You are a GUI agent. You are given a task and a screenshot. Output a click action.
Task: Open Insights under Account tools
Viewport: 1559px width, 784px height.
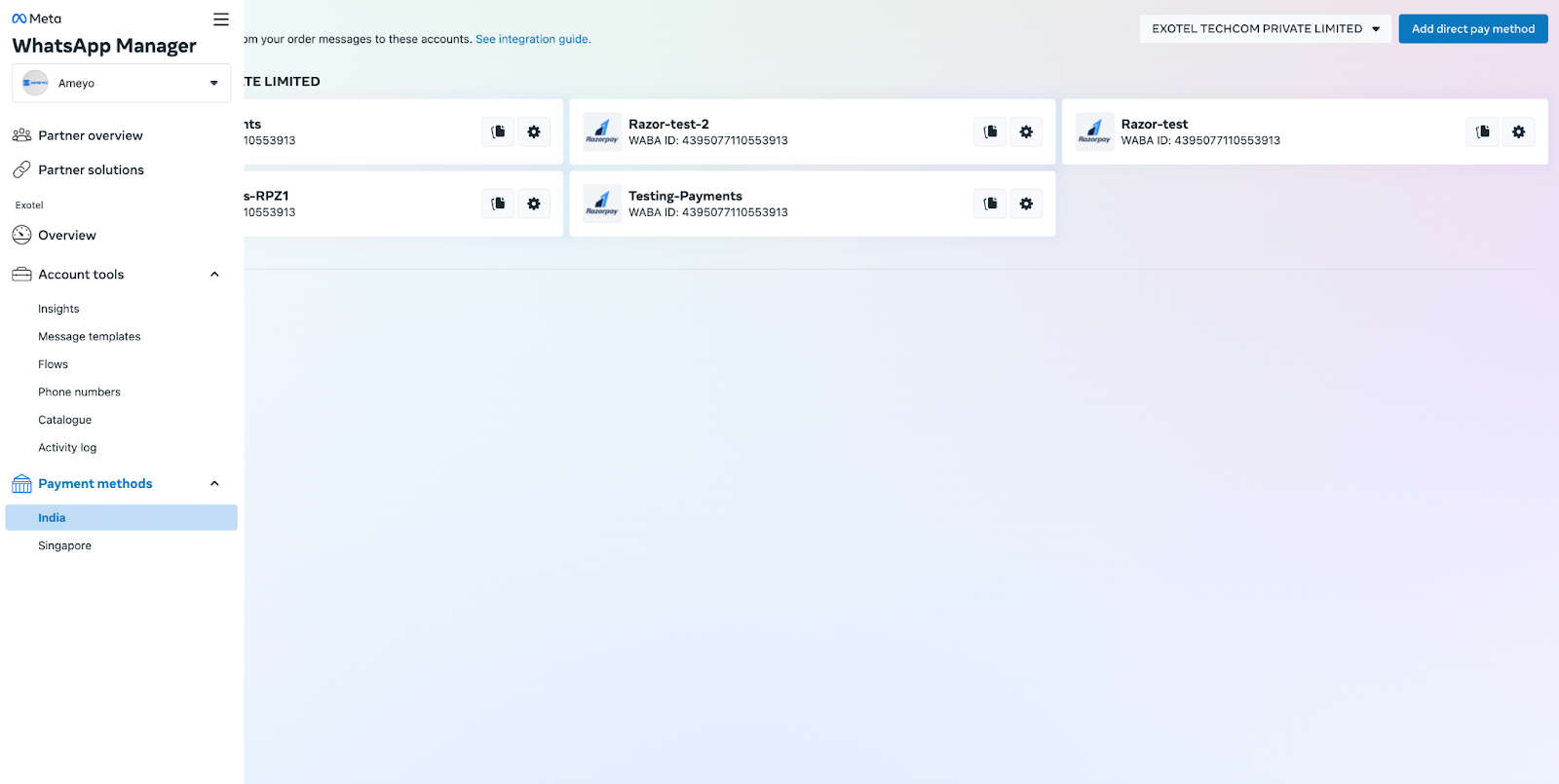tap(58, 309)
